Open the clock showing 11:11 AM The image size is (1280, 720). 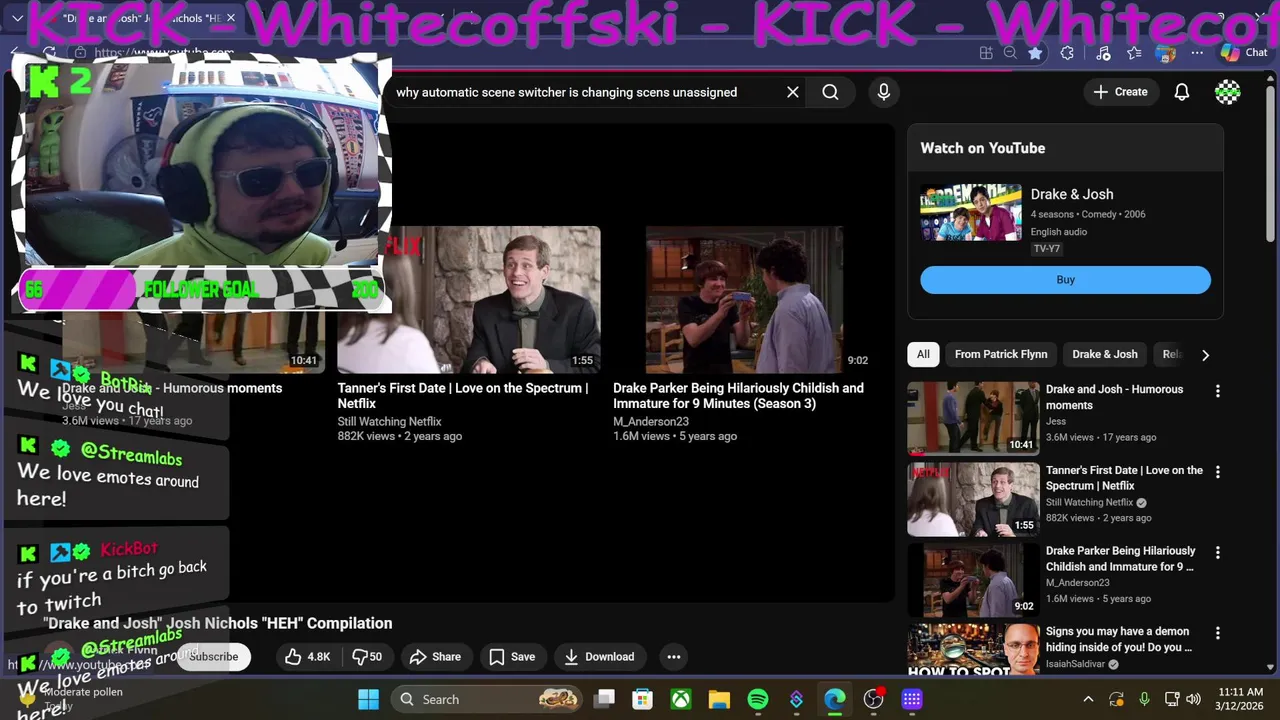coord(1240,699)
